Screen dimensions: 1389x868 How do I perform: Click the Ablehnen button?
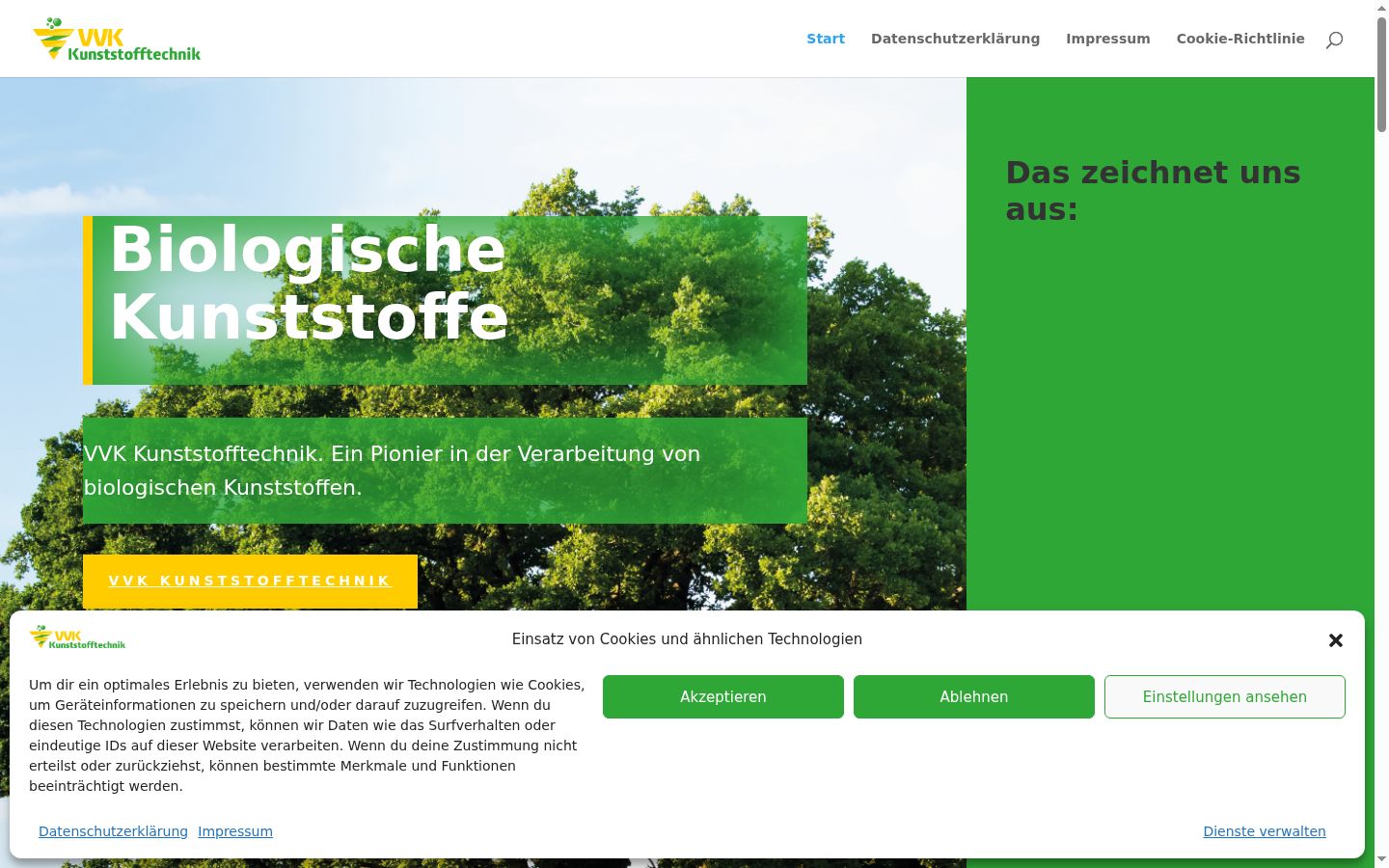[x=974, y=696]
